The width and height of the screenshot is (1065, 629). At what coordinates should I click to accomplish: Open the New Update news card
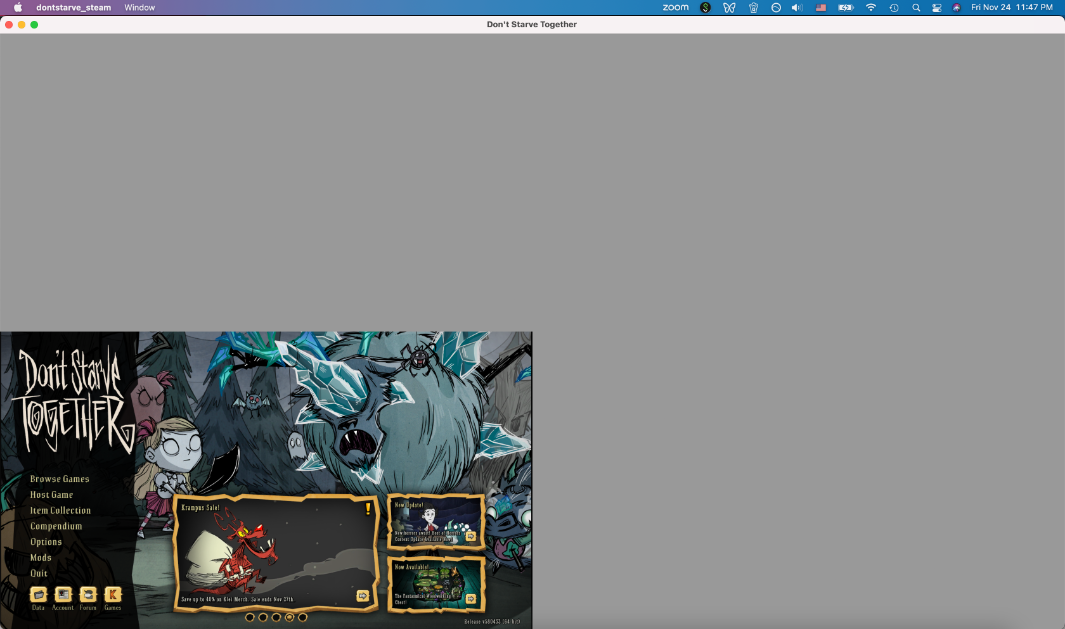[x=435, y=522]
